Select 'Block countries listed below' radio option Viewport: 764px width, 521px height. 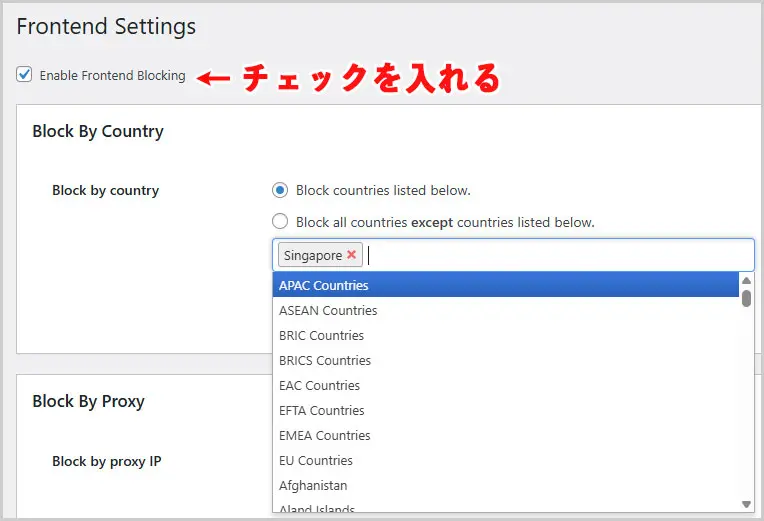[280, 190]
